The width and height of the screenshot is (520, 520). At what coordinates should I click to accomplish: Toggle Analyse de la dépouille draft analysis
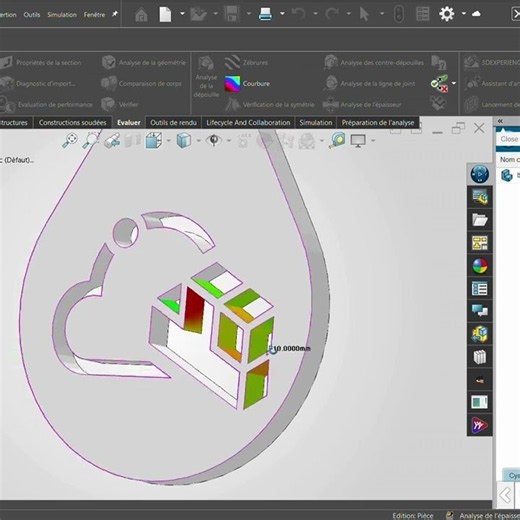206,77
